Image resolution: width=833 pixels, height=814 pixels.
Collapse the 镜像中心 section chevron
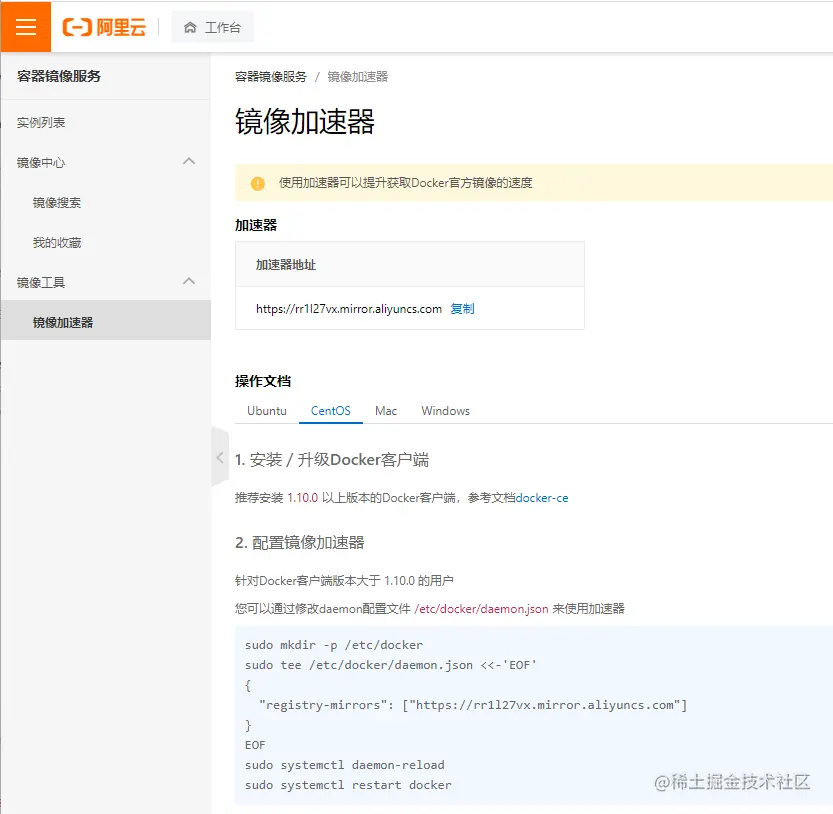pos(189,161)
